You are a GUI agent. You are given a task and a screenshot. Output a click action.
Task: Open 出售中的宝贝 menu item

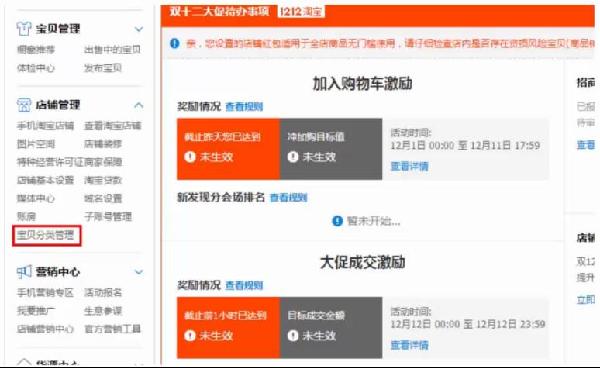pyautogui.click(x=112, y=50)
